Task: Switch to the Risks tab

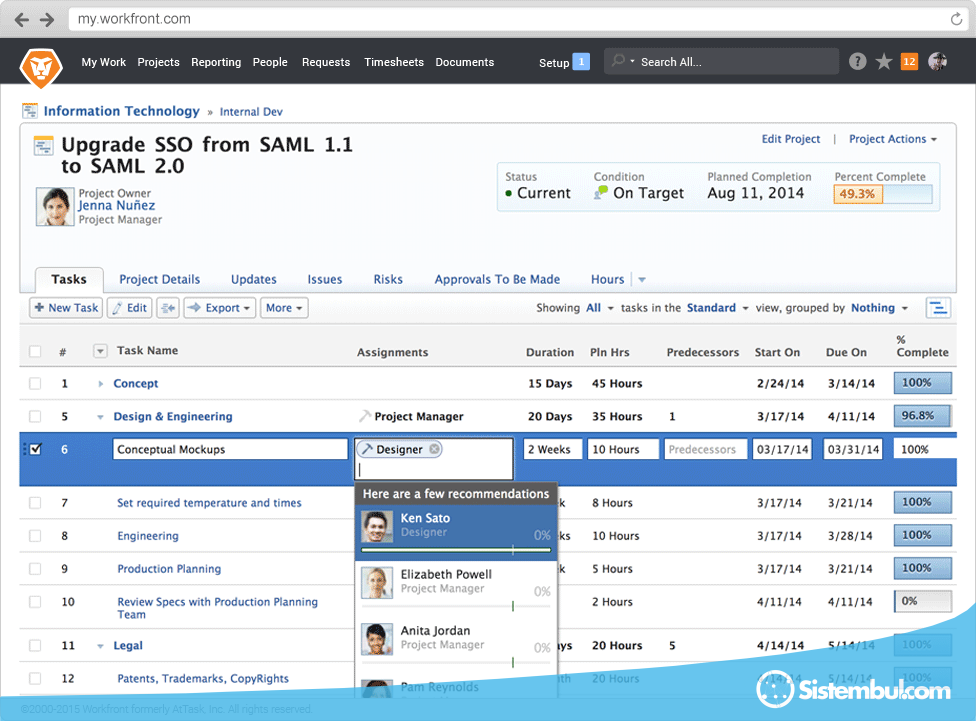Action: (x=388, y=280)
